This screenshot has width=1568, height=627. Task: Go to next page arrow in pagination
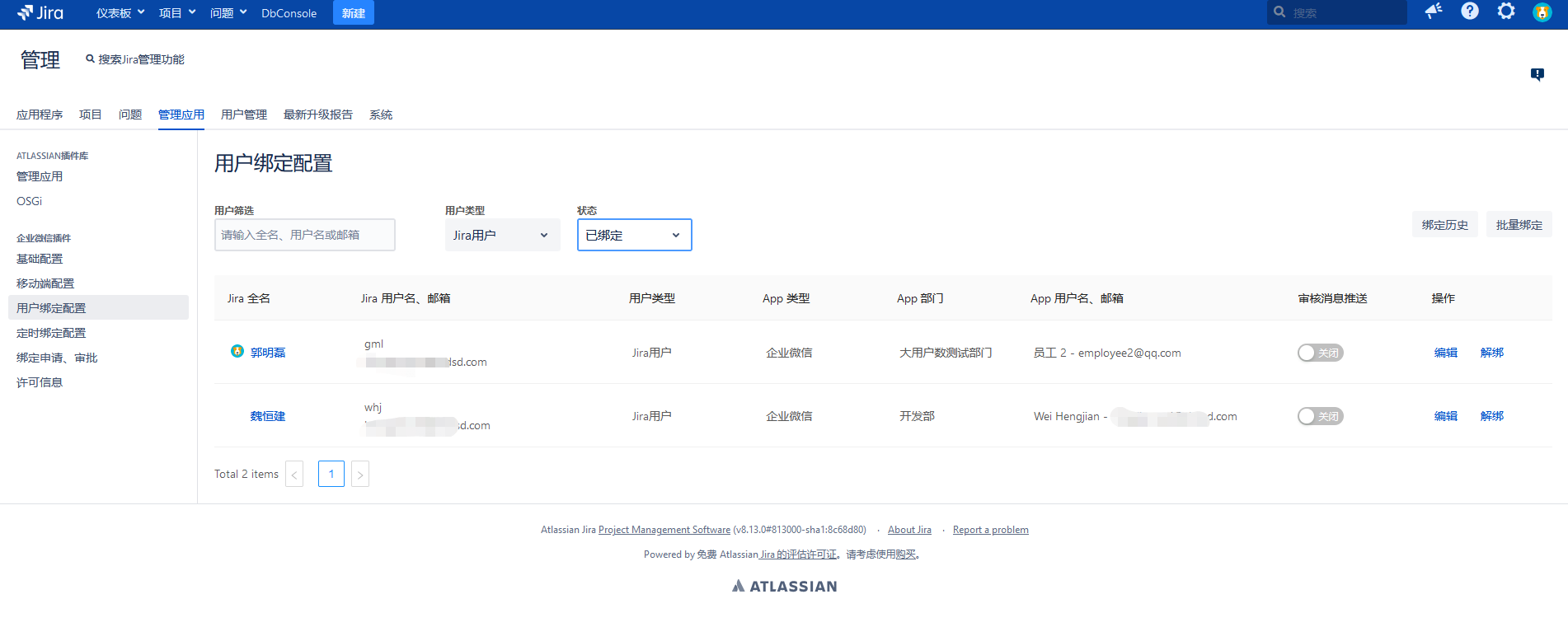point(360,475)
